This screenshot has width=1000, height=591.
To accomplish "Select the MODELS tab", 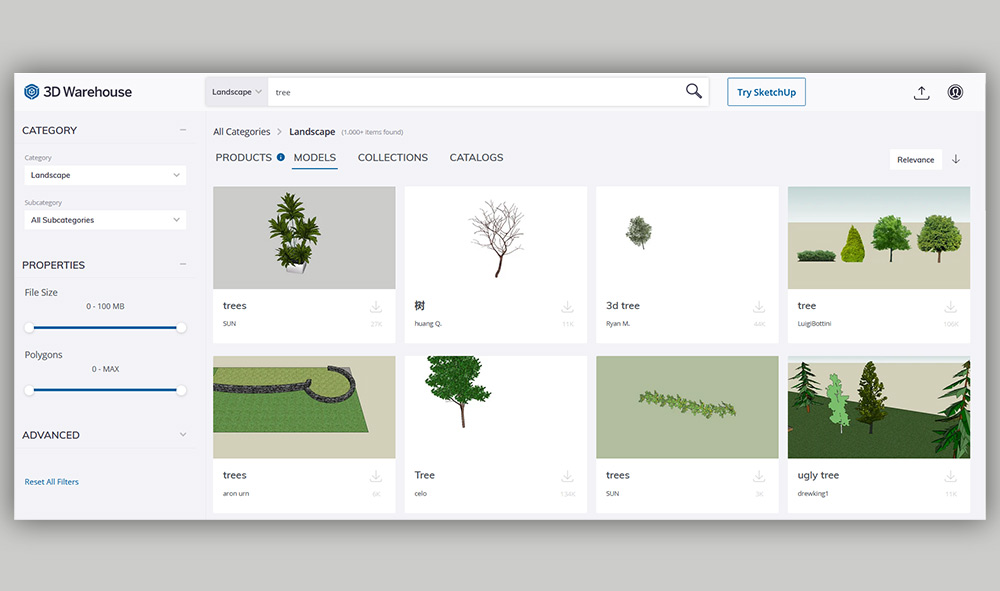I will (314, 157).
